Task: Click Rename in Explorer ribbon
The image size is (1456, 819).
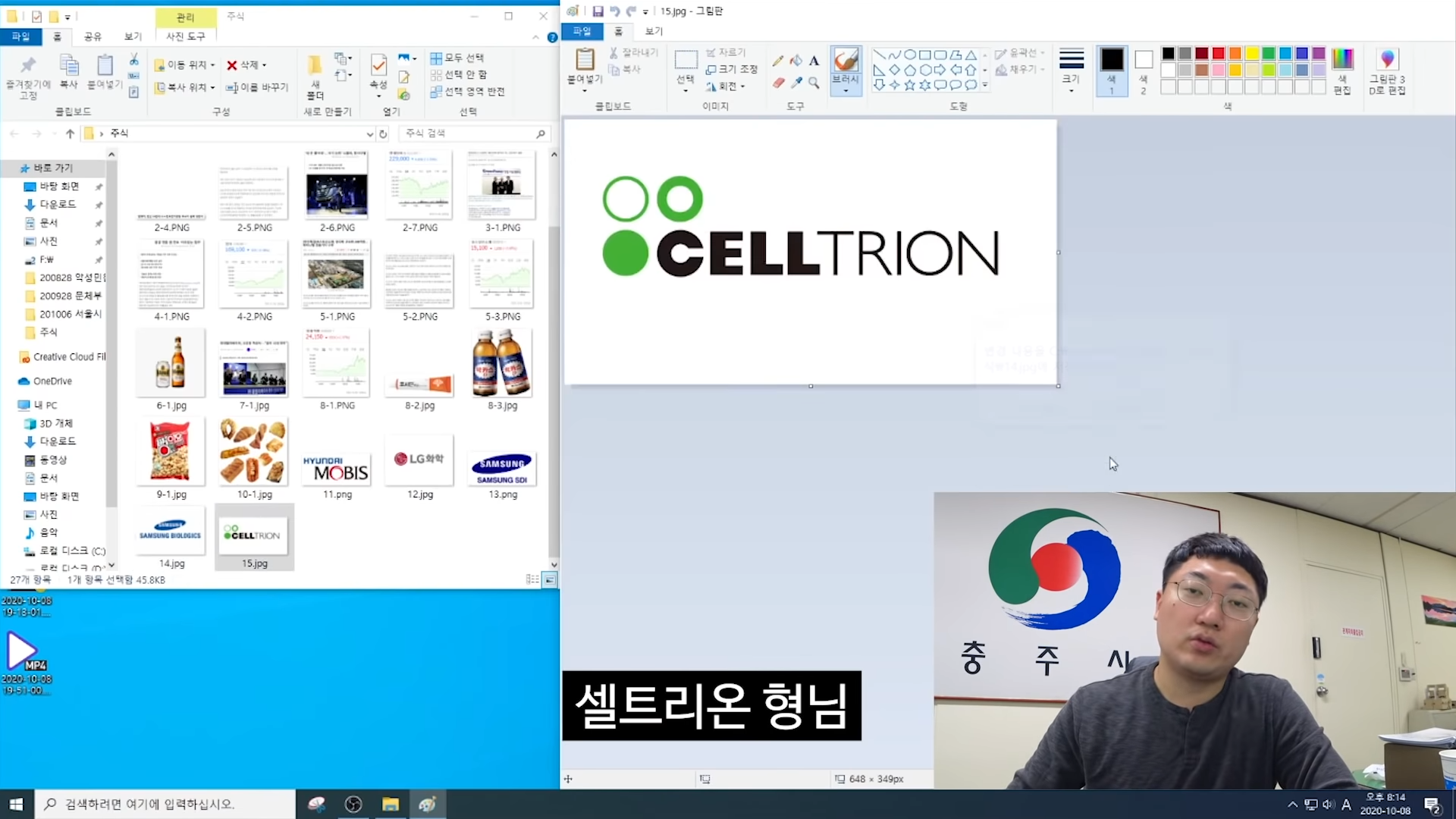Action: (257, 87)
